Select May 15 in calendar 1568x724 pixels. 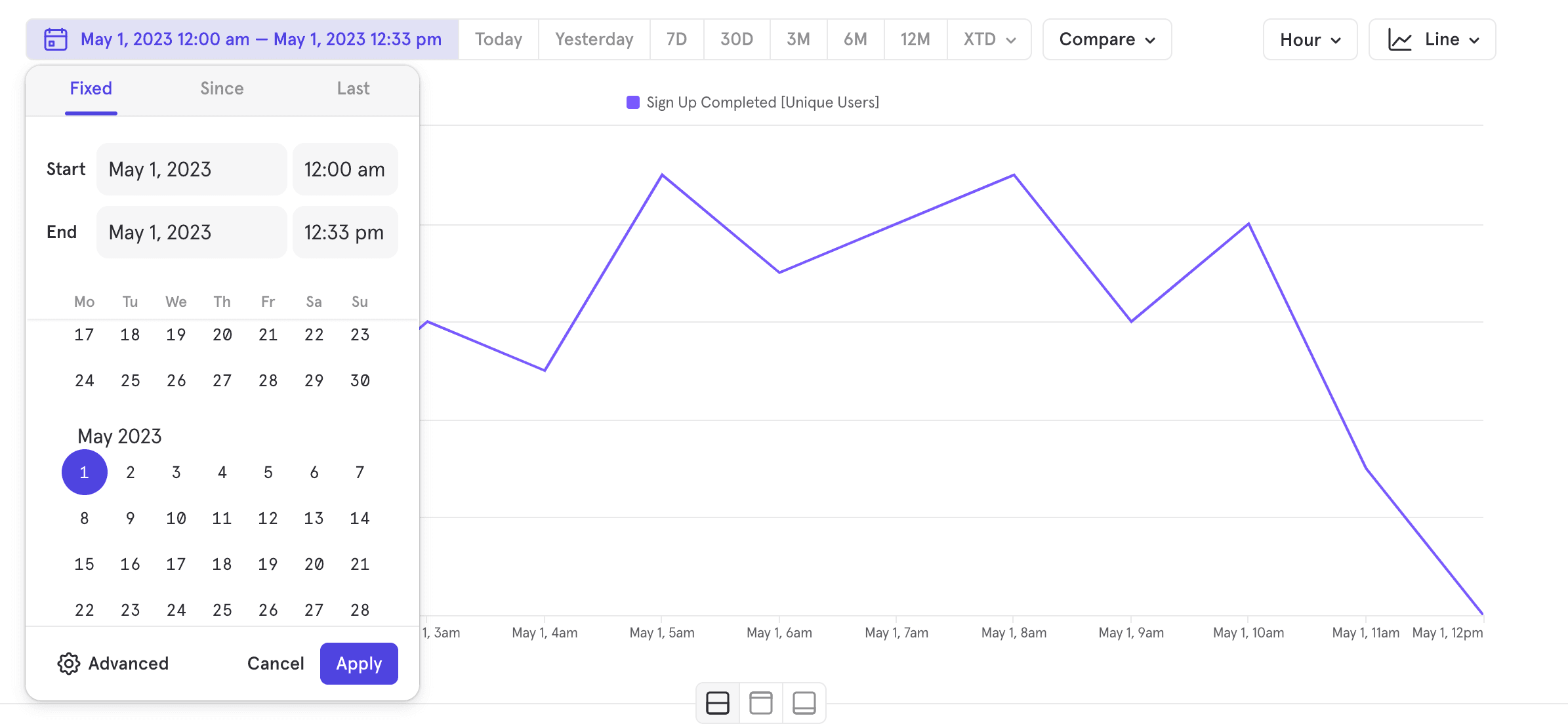(84, 564)
